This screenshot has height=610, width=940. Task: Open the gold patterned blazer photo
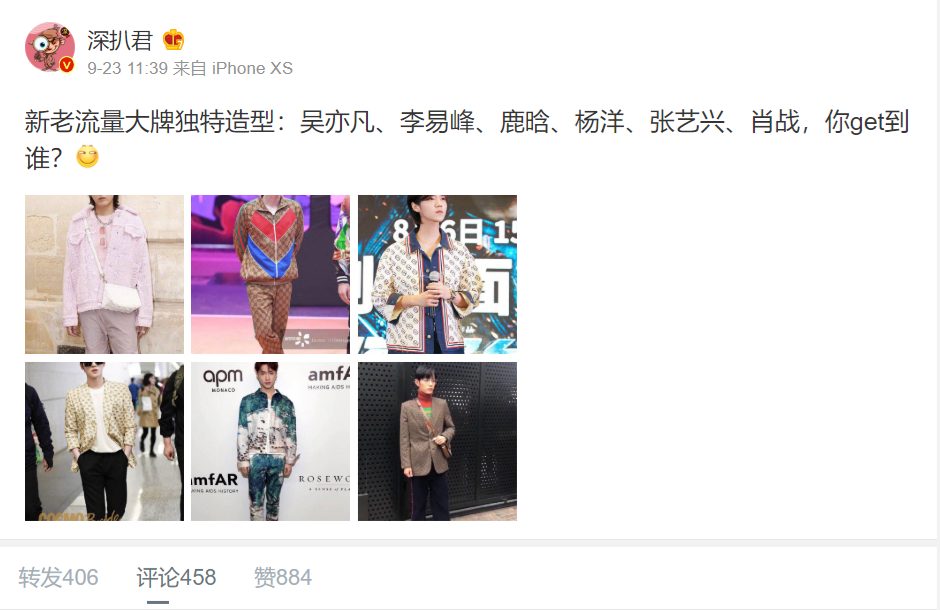point(104,442)
